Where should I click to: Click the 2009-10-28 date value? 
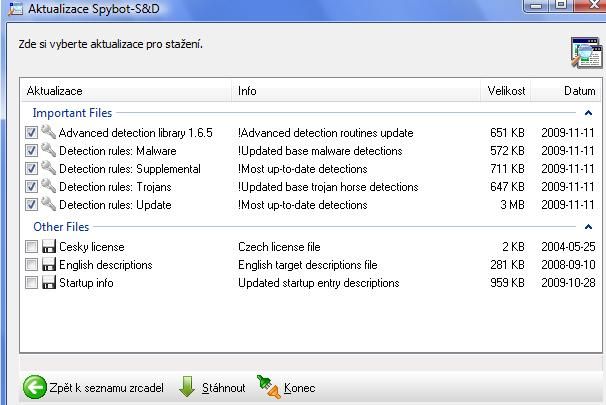point(568,283)
